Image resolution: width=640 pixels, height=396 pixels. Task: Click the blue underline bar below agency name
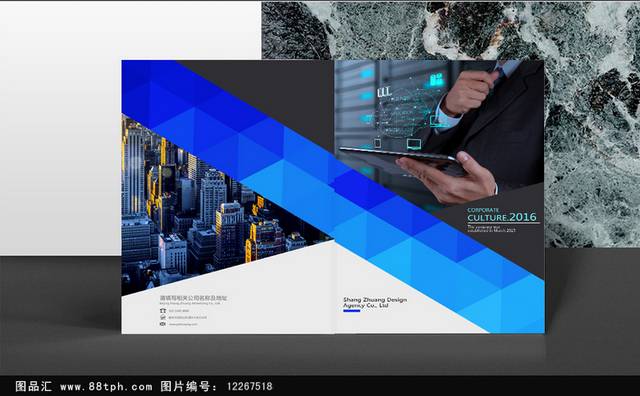pyautogui.click(x=351, y=311)
